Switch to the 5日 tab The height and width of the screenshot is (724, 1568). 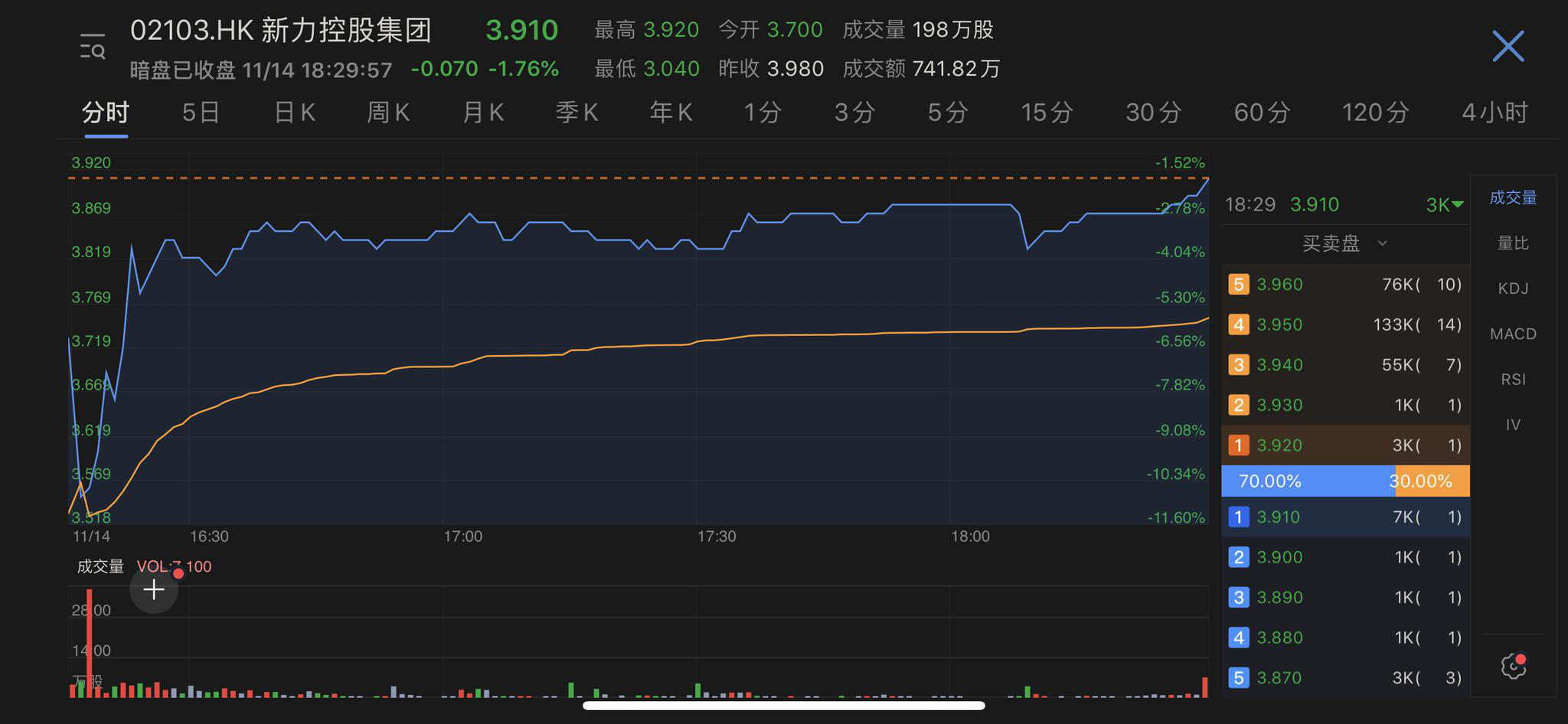[x=201, y=113]
